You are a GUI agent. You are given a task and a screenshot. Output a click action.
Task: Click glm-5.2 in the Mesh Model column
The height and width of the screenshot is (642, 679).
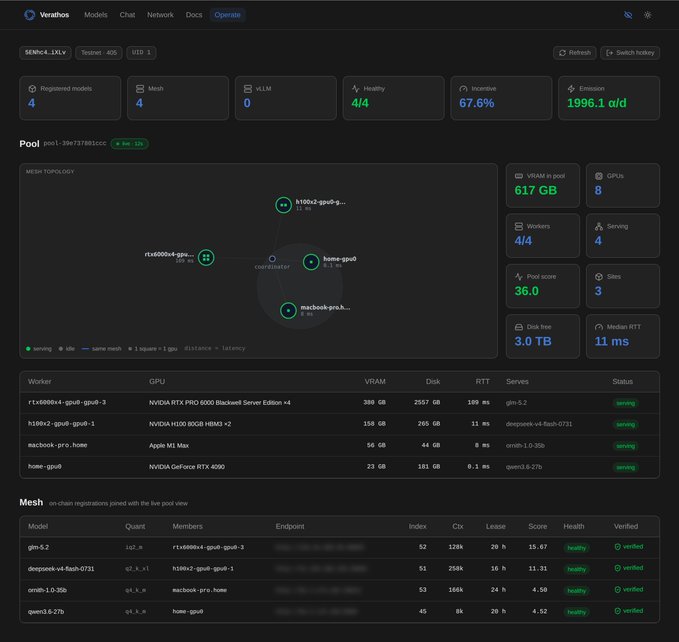point(38,547)
